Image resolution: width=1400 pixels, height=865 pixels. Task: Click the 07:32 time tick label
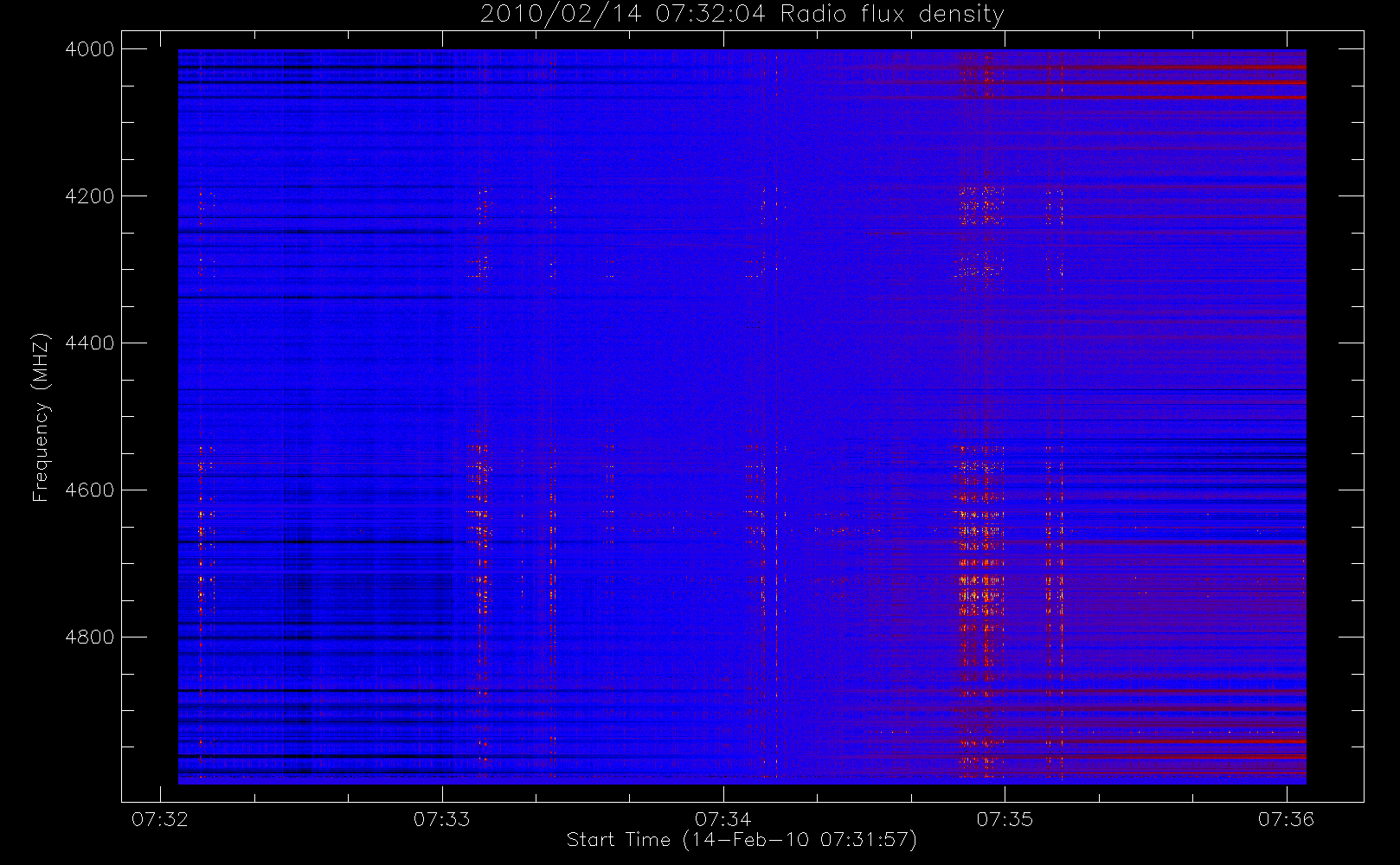click(160, 819)
